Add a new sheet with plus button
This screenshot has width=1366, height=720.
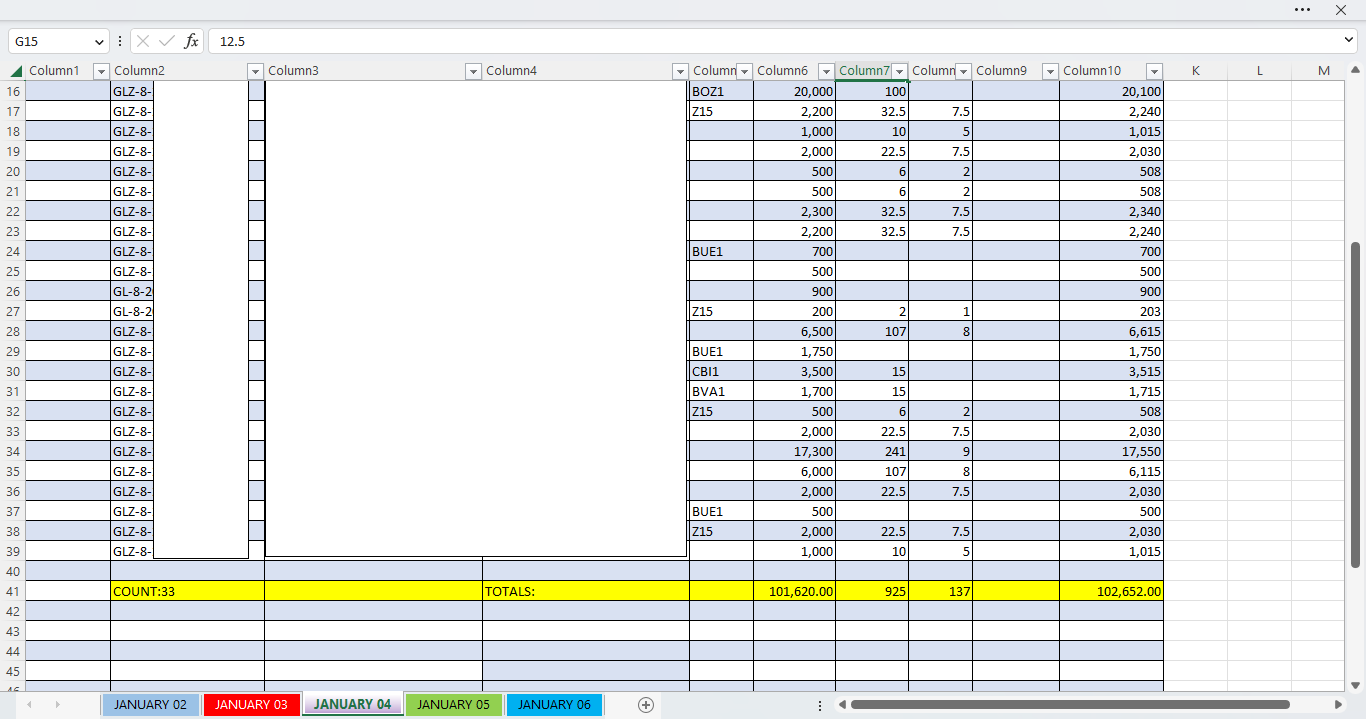(x=646, y=705)
